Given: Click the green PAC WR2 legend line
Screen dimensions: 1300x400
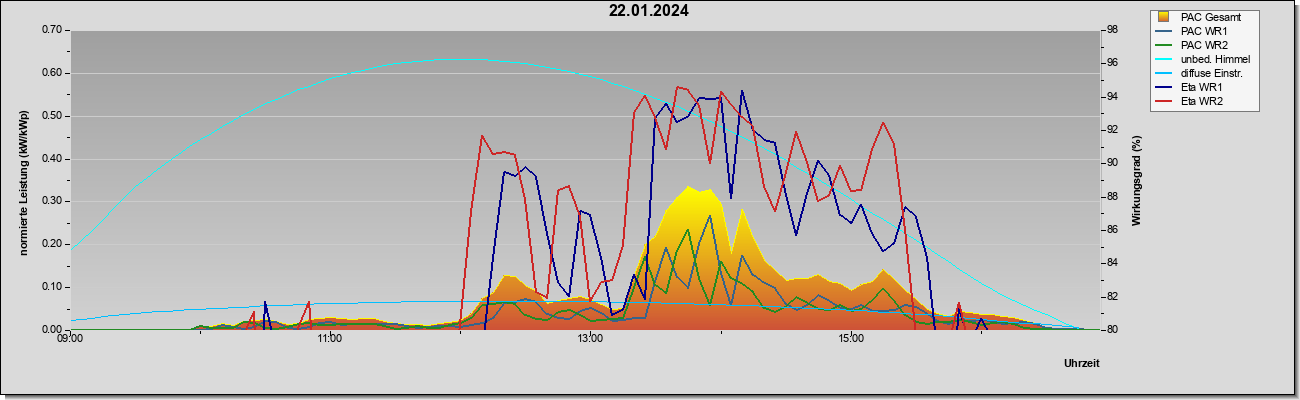Looking at the screenshot, I should pos(1165,45).
